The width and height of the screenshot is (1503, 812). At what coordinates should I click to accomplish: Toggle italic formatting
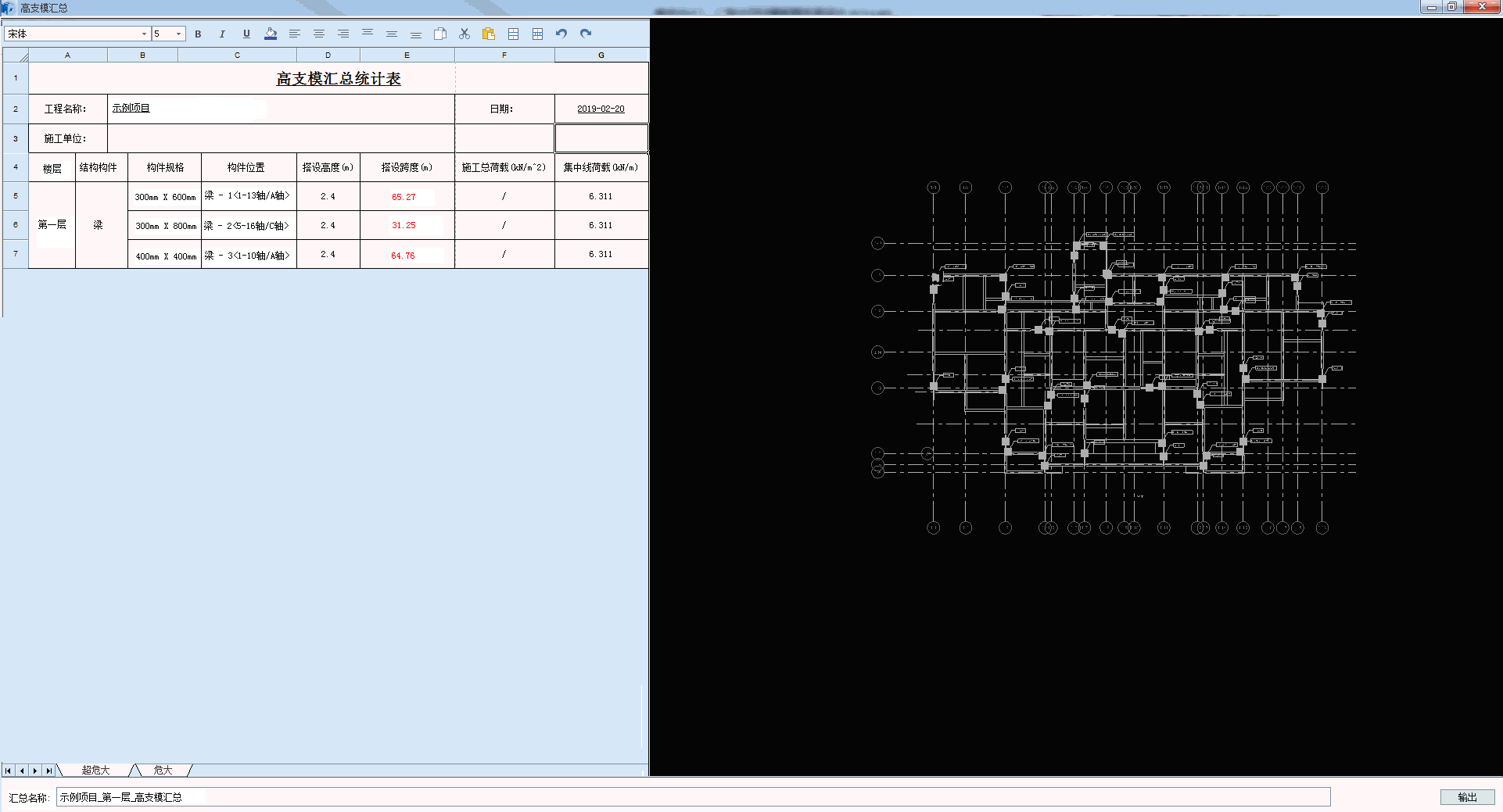[222, 34]
